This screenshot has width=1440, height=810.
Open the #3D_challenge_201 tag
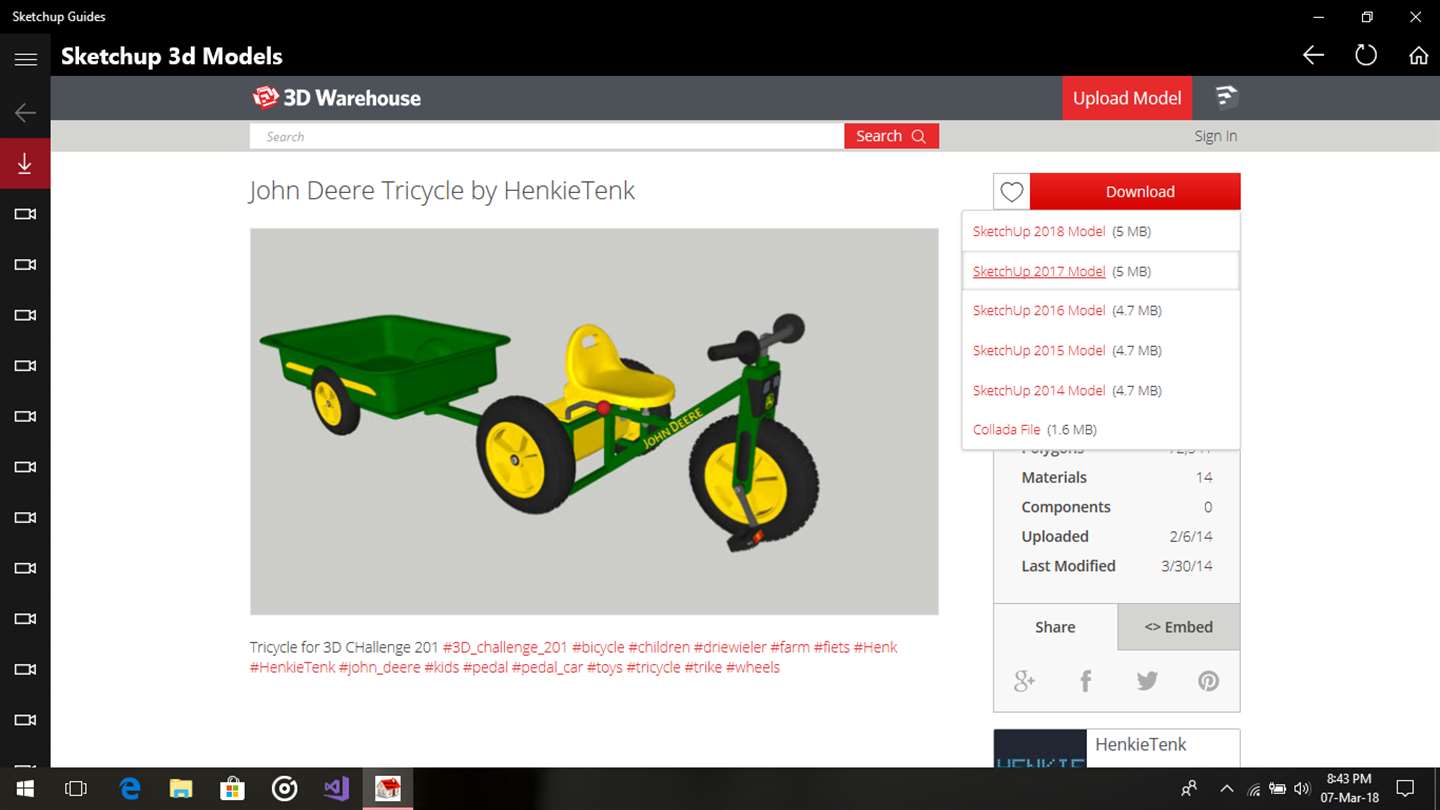pyautogui.click(x=505, y=647)
